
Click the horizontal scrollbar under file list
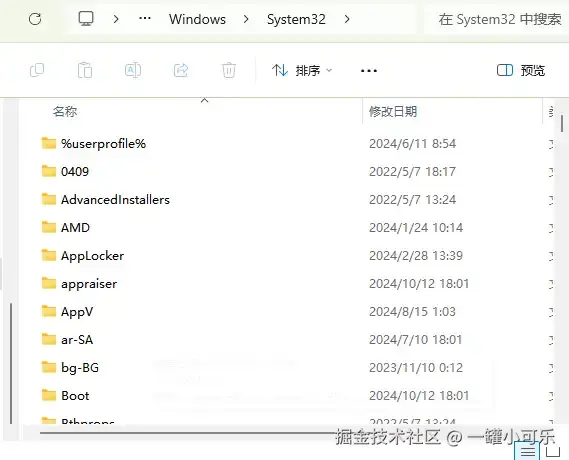[189, 433]
